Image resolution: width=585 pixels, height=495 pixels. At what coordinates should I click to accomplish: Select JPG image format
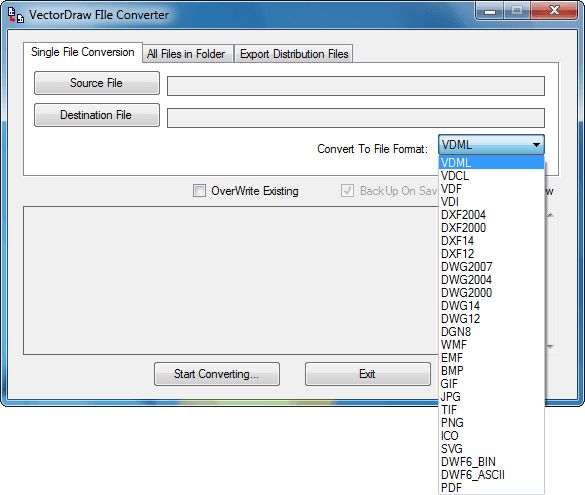491,397
